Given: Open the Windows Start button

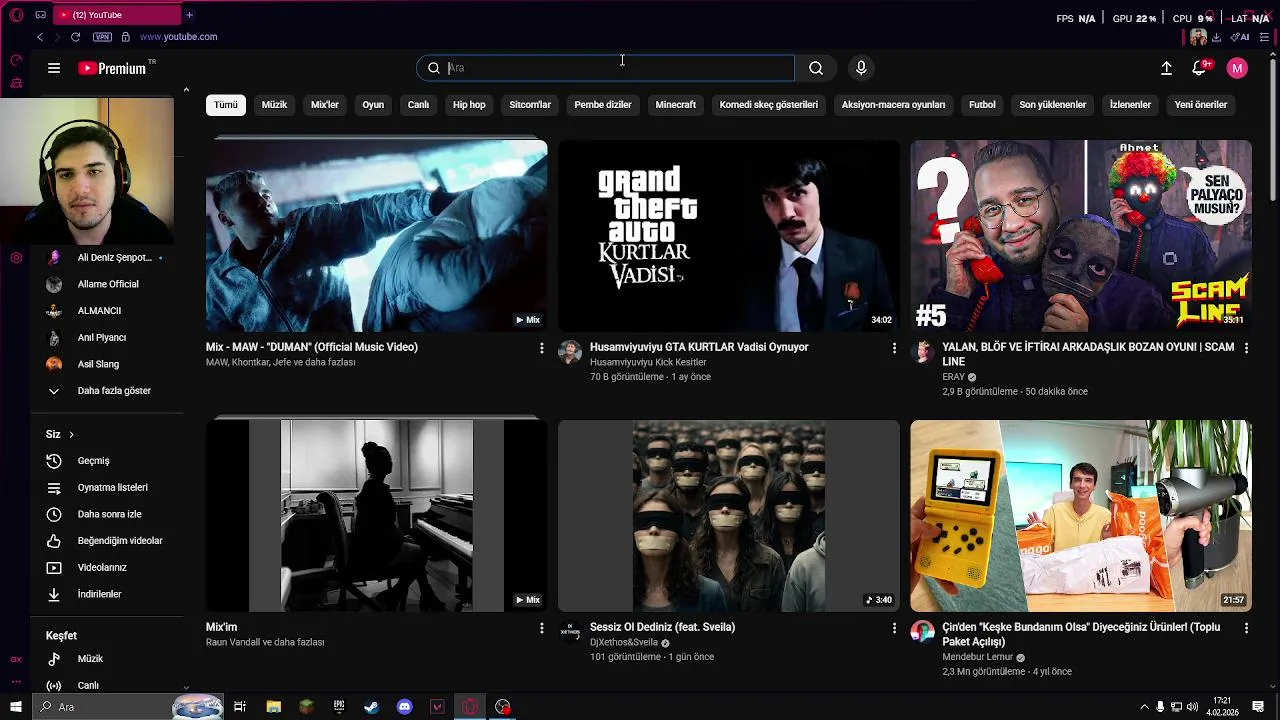Looking at the screenshot, I should click(x=15, y=707).
